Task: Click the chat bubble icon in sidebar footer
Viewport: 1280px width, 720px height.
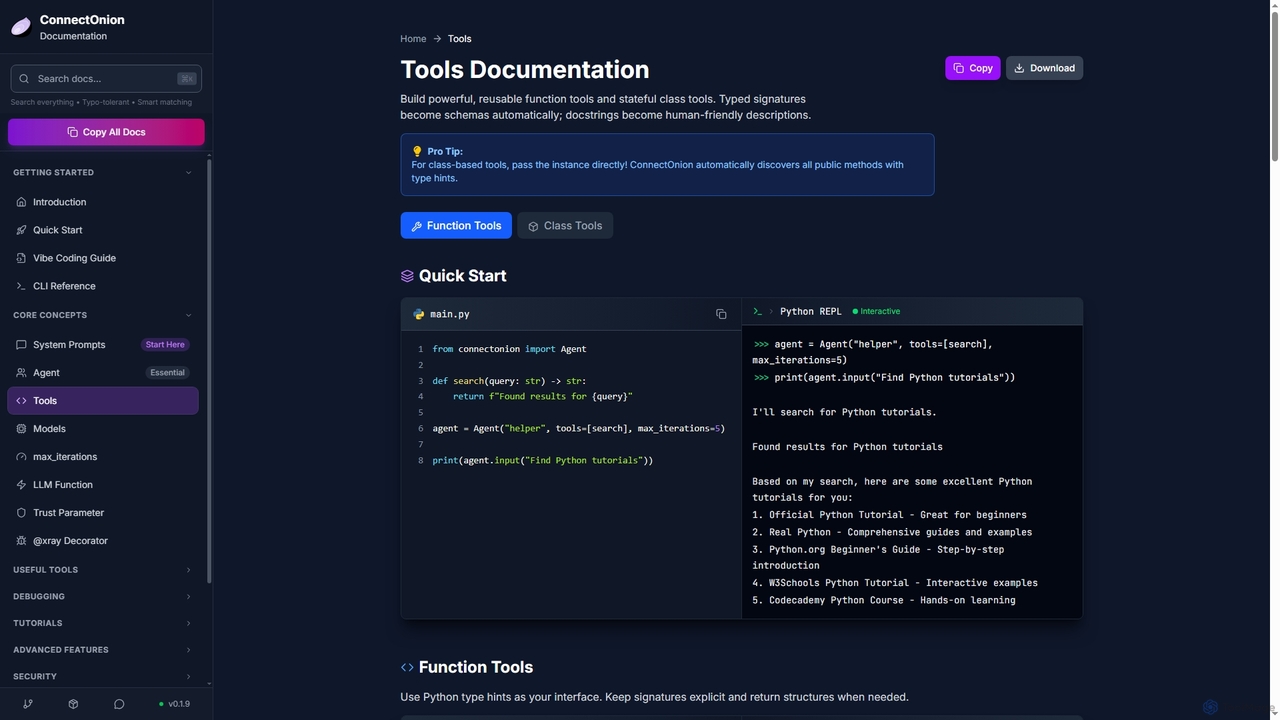Action: click(x=119, y=704)
